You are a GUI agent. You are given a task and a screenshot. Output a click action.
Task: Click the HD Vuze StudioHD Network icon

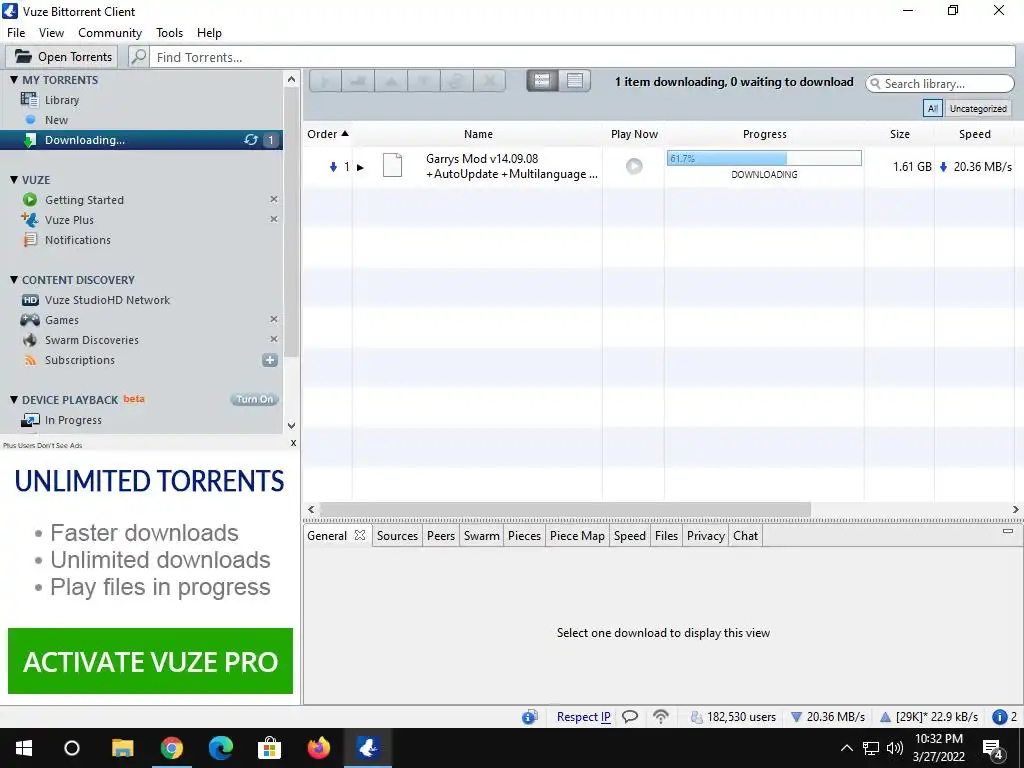coord(30,300)
